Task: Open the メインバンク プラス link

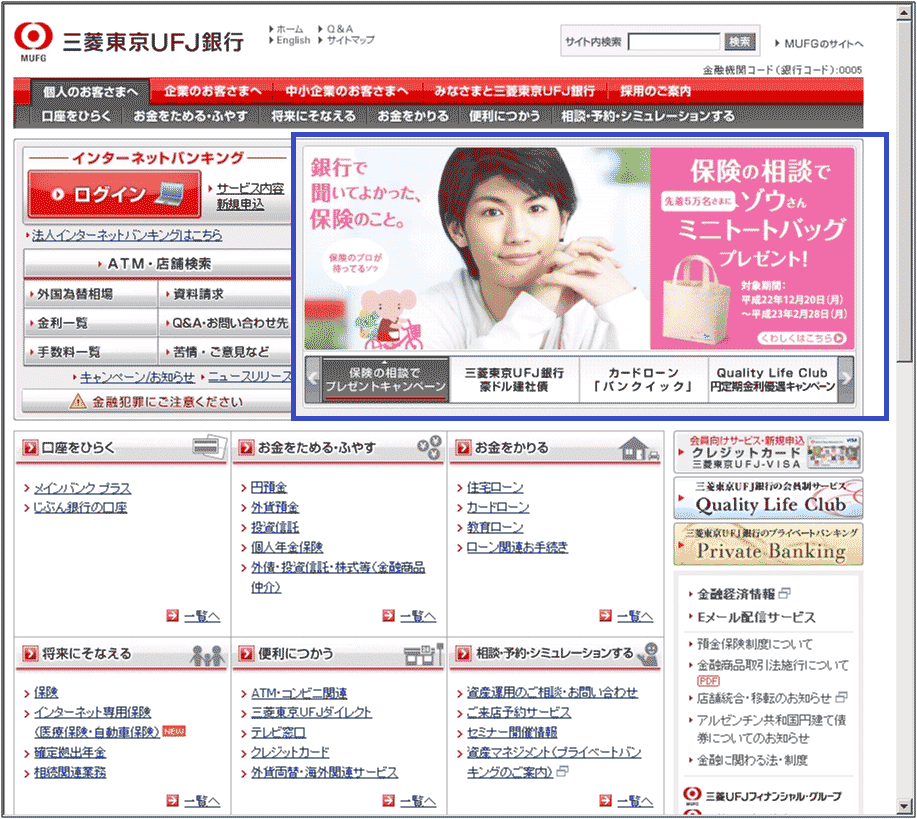Action: coord(82,488)
